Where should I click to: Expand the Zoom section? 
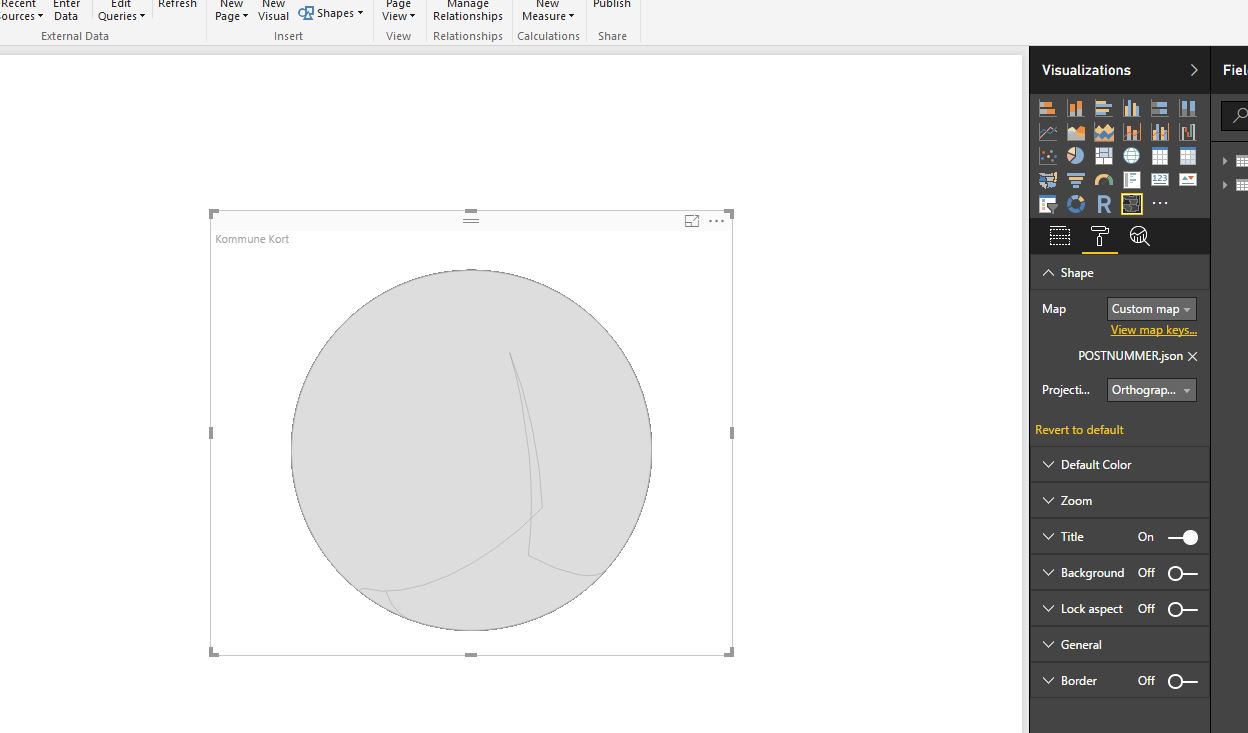coord(1119,501)
